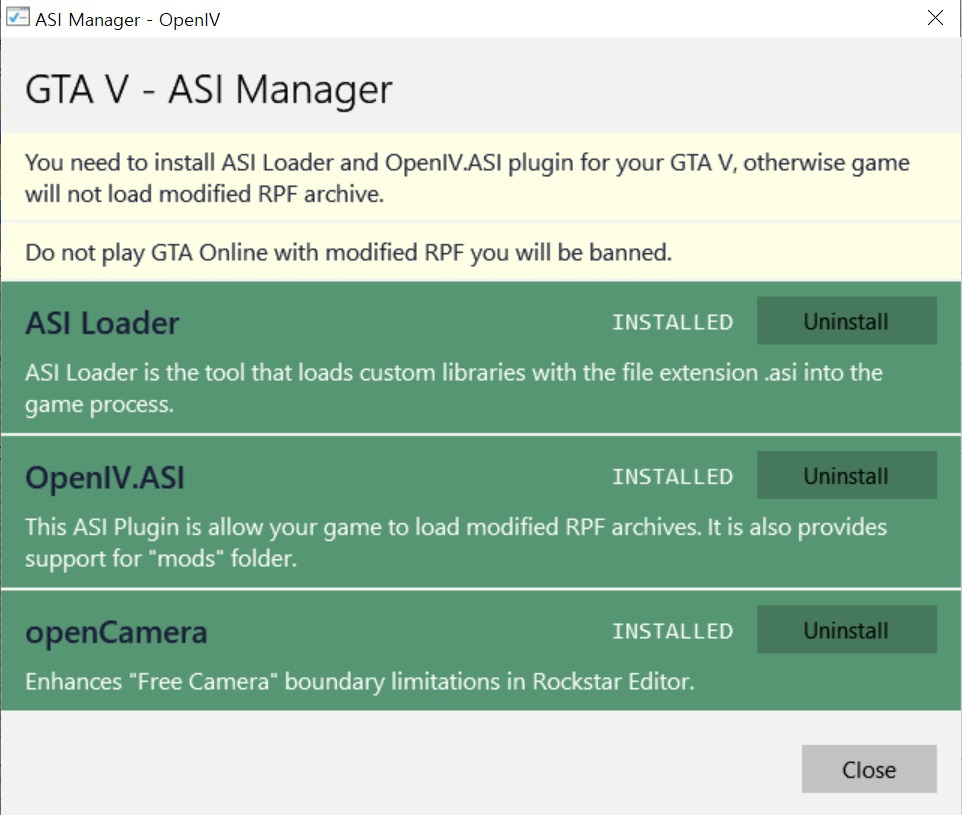Select the openCamera section heading

click(x=115, y=631)
